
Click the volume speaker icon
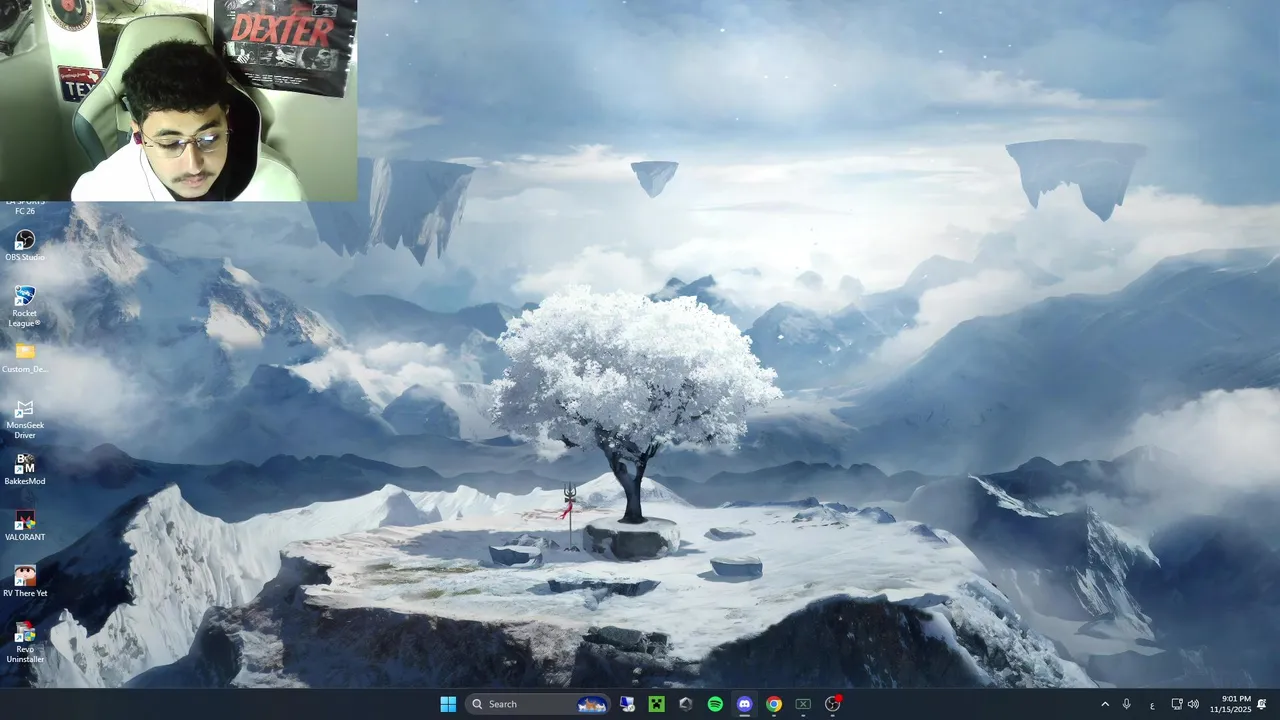pyautogui.click(x=1193, y=704)
